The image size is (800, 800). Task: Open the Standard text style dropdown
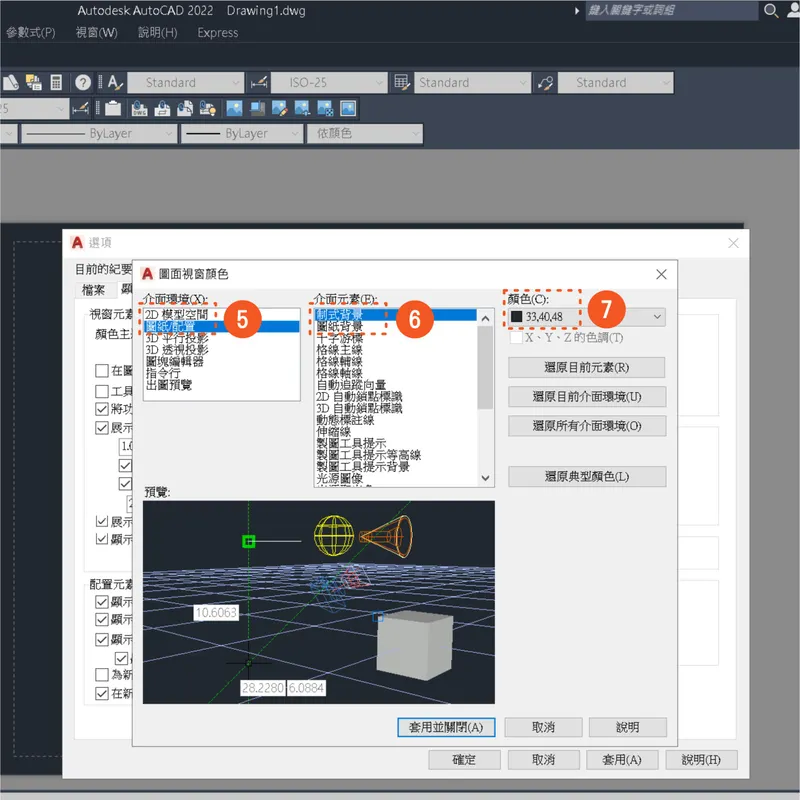tap(185, 83)
